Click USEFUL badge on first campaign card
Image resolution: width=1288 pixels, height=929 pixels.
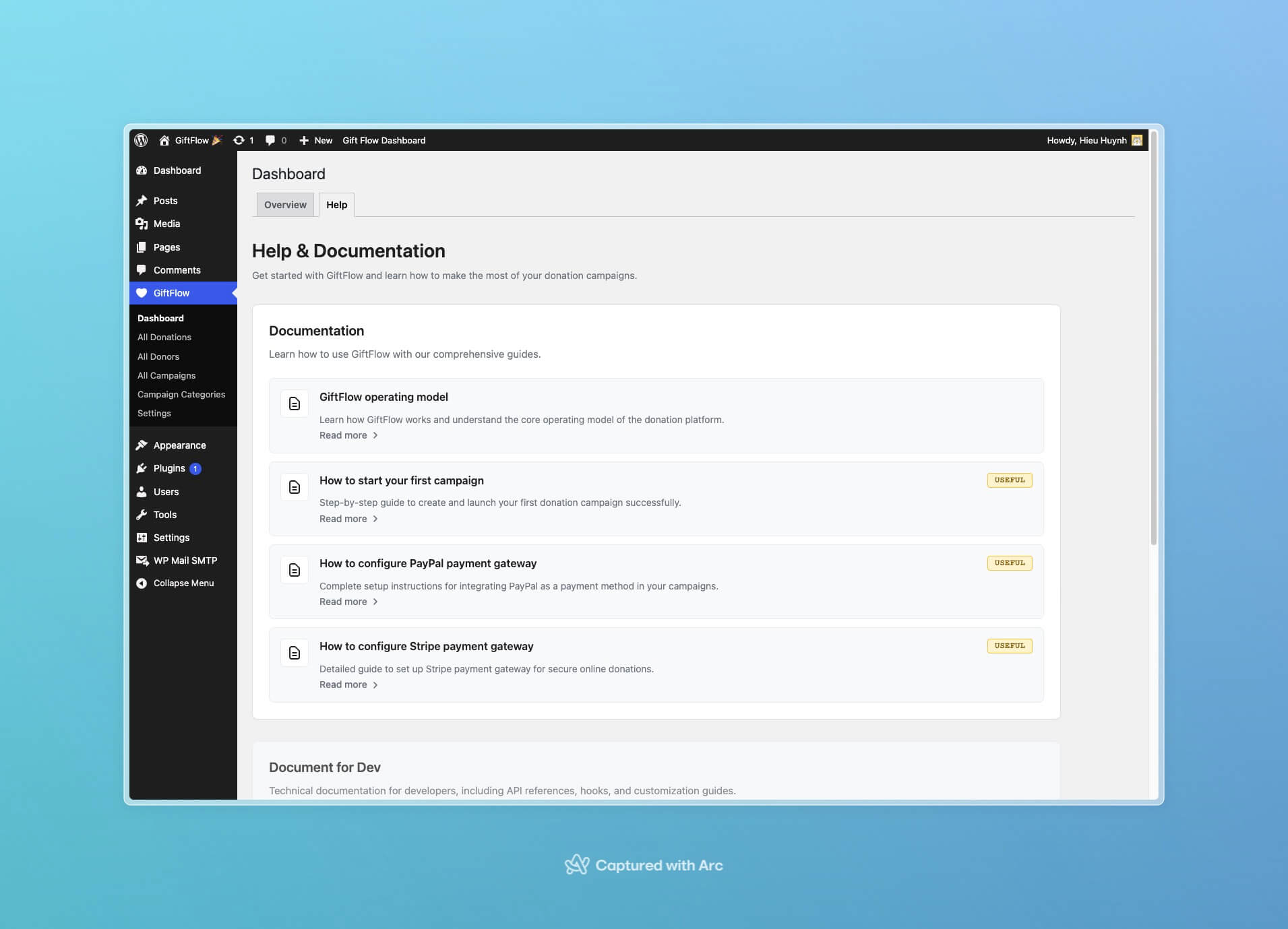(x=1010, y=480)
